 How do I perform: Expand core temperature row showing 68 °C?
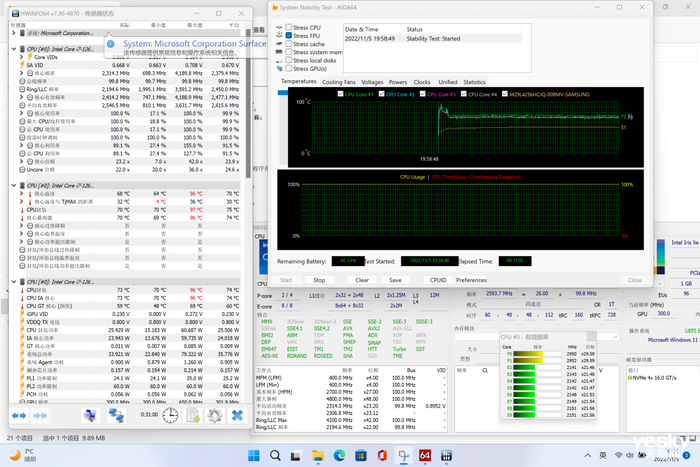point(21,193)
